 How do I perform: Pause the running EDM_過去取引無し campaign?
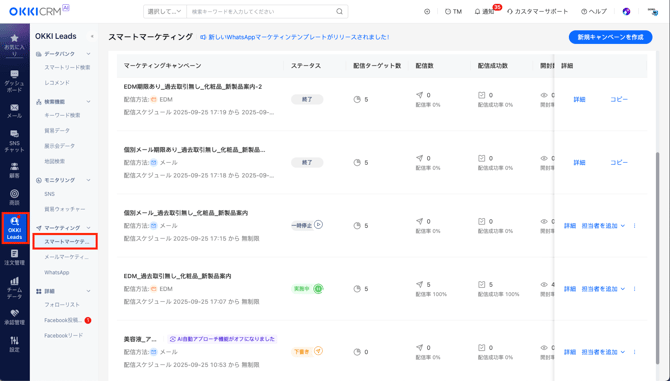click(x=318, y=289)
